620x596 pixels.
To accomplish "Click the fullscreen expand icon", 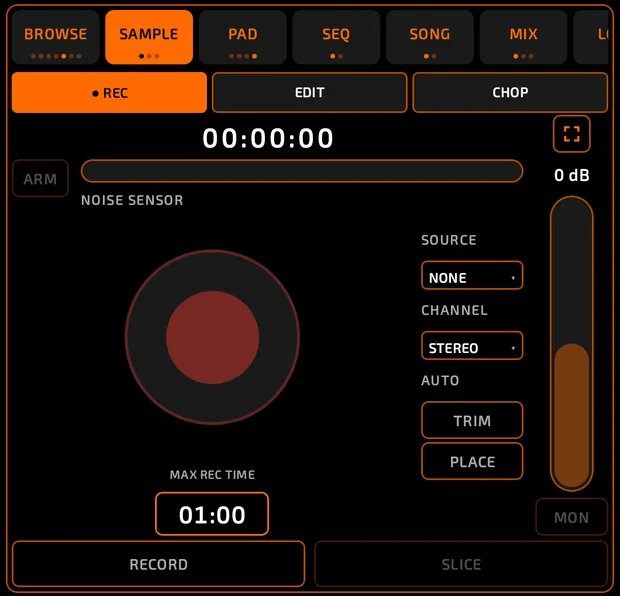I will pyautogui.click(x=571, y=134).
